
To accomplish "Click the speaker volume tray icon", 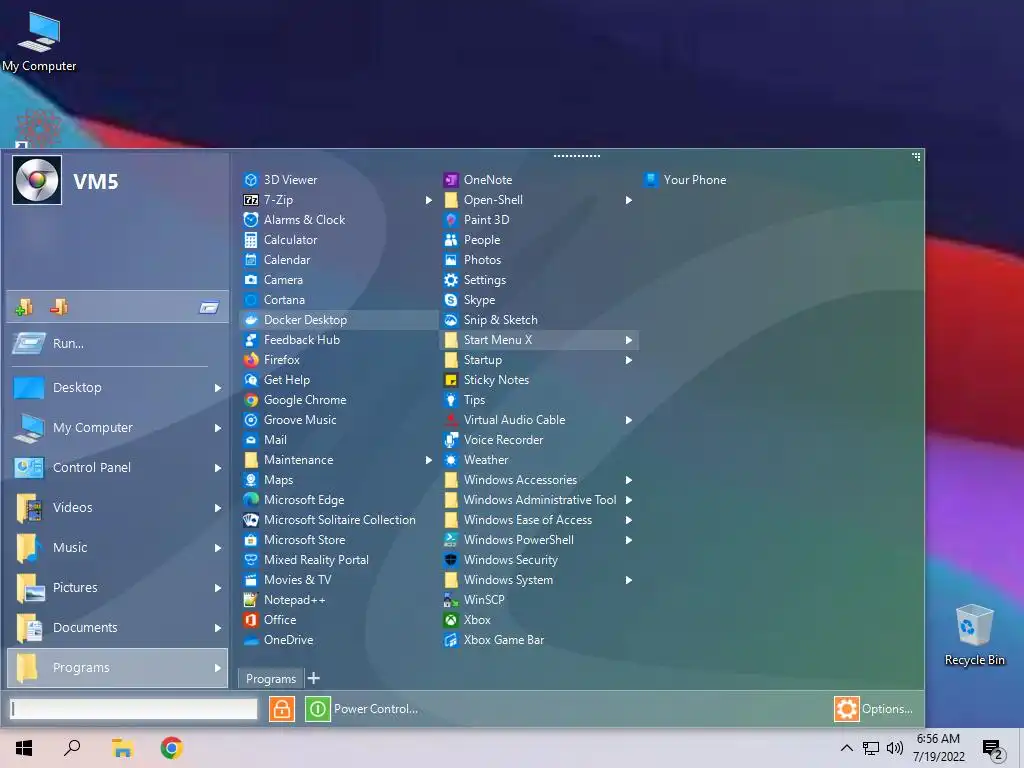I will click(x=895, y=748).
